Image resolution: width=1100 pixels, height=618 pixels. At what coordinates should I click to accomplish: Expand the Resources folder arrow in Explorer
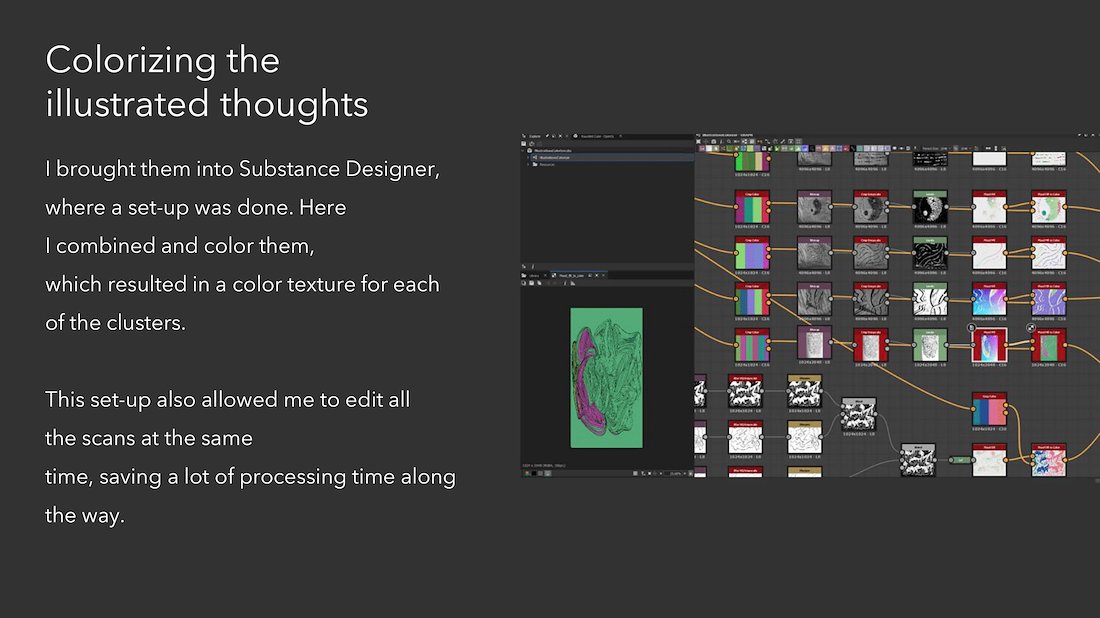(x=528, y=164)
